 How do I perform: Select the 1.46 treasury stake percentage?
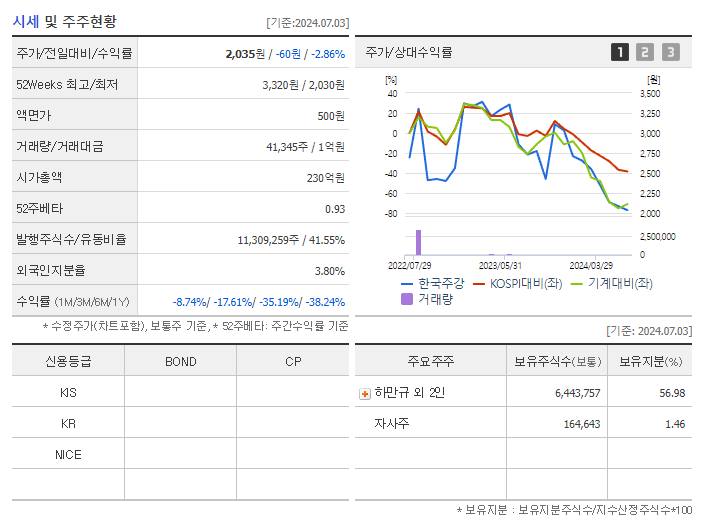675,424
